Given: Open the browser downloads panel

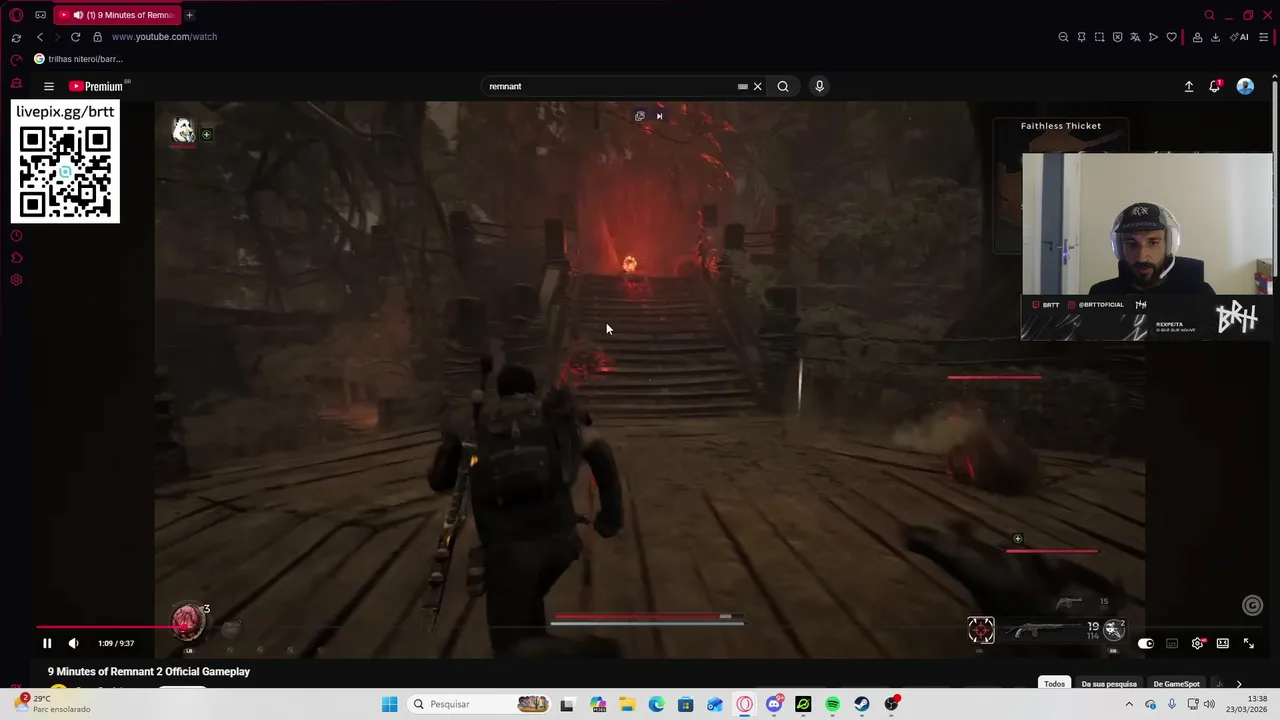Looking at the screenshot, I should click(1215, 37).
